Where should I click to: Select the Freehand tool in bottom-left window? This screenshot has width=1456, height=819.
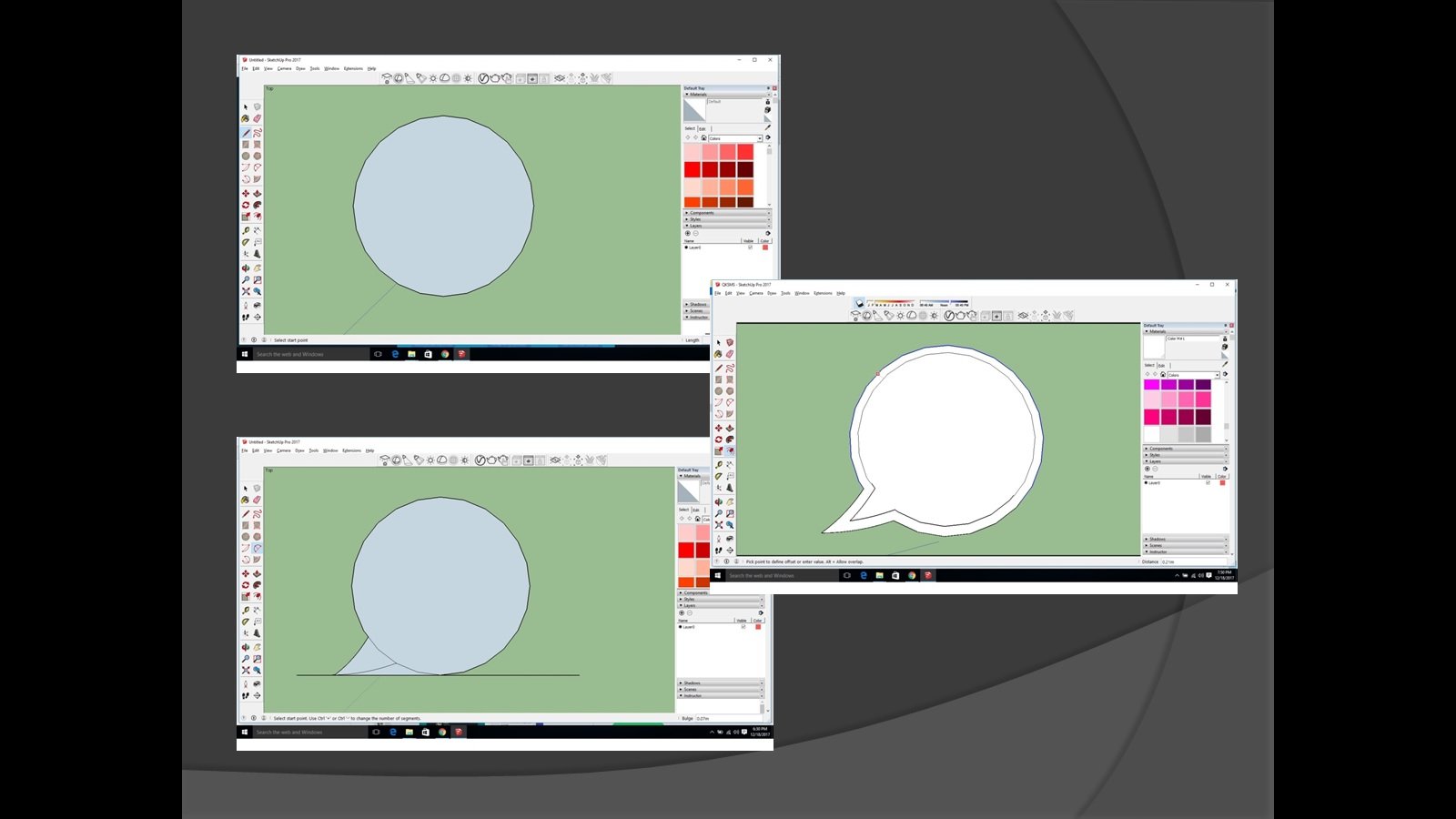[x=258, y=514]
